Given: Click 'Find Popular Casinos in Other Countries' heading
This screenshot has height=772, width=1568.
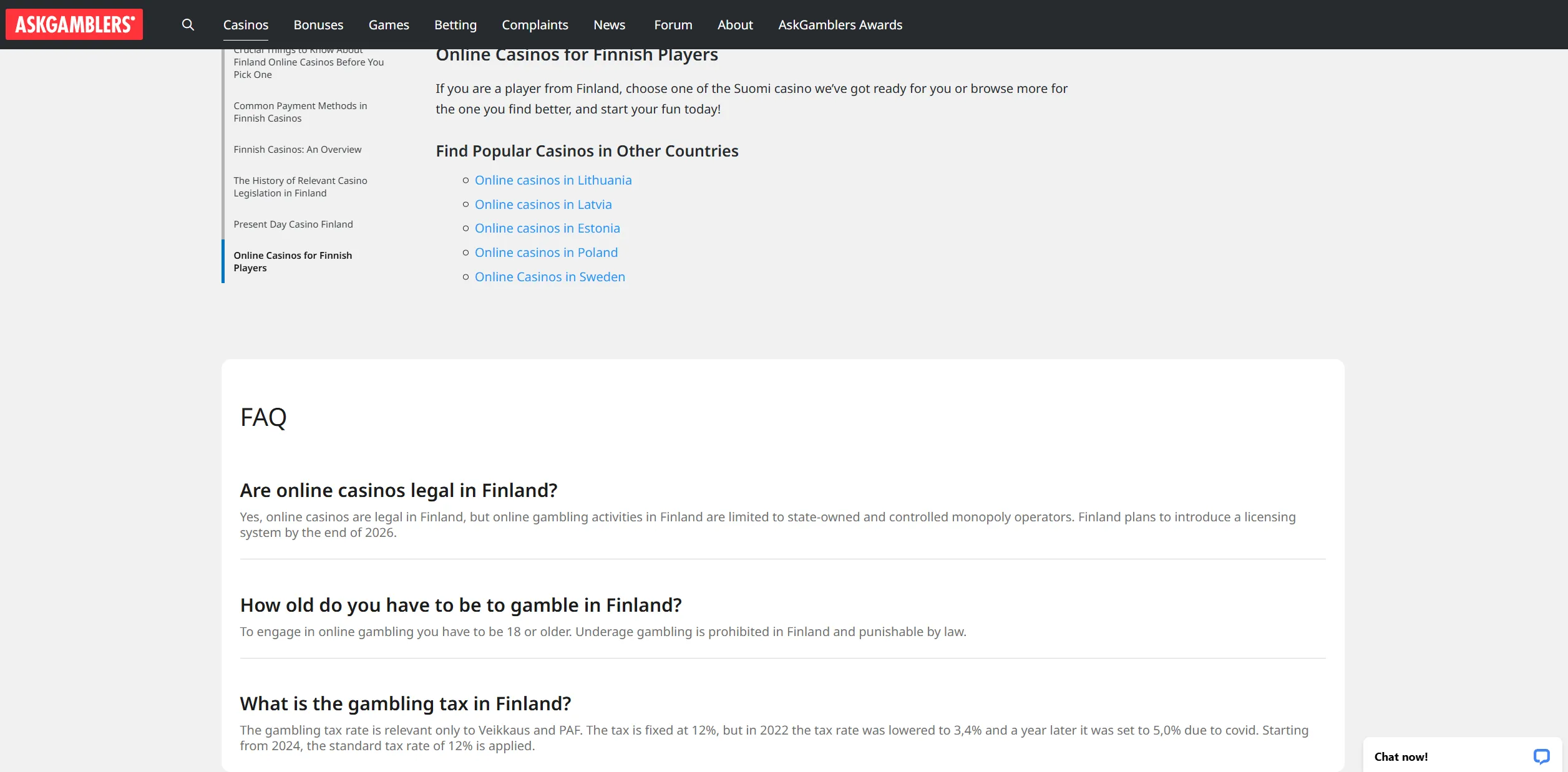Looking at the screenshot, I should (587, 151).
